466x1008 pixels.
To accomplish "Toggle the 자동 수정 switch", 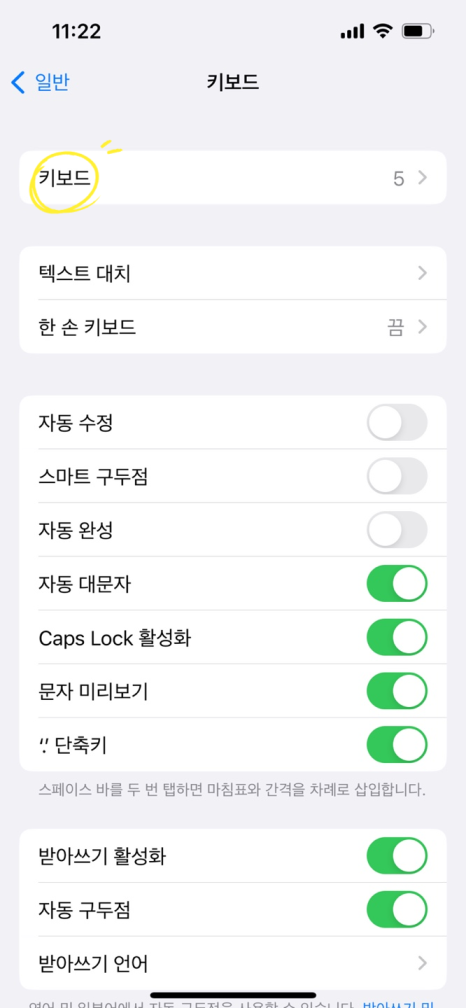I will [397, 422].
